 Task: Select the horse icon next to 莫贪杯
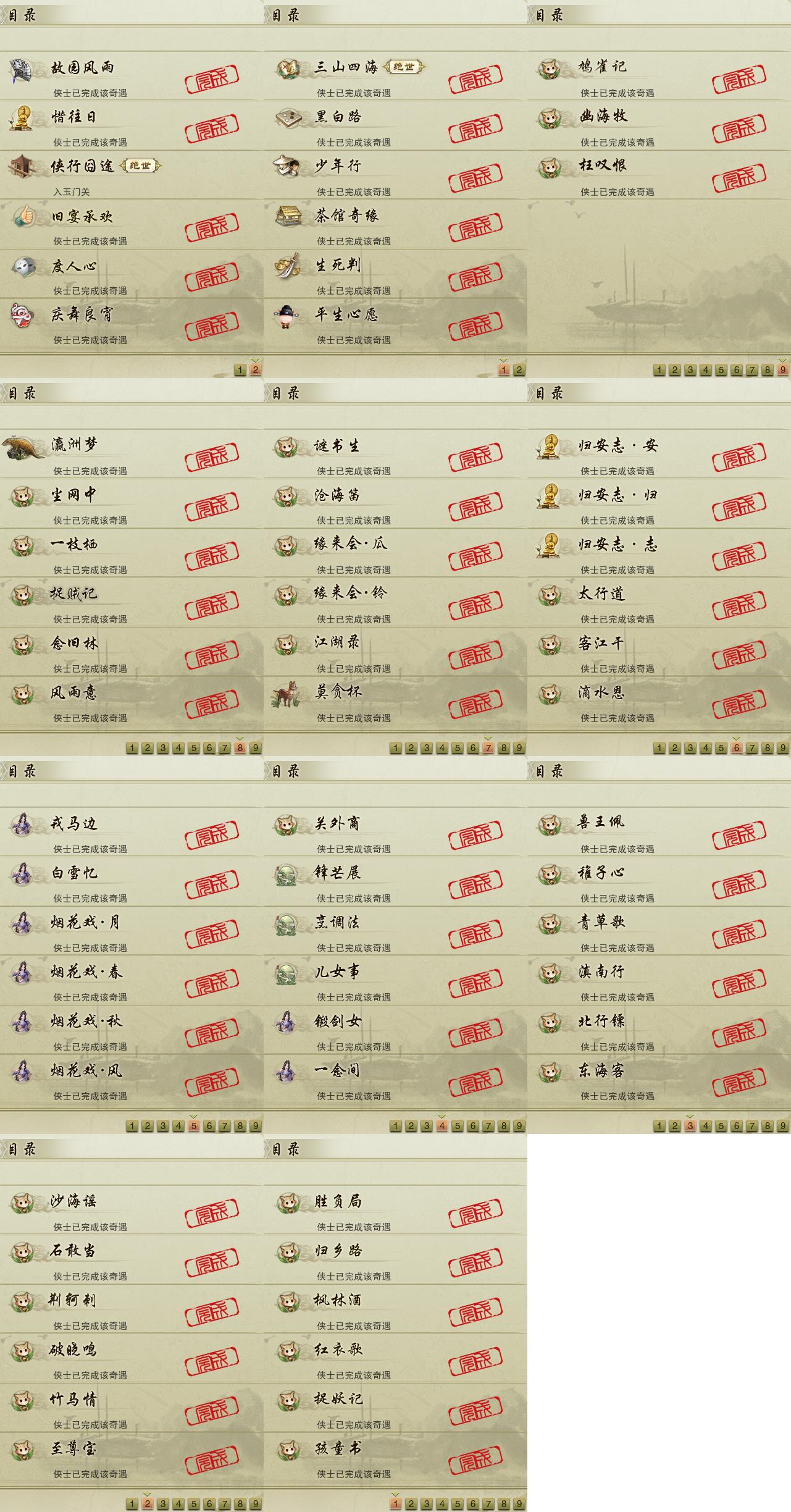click(287, 694)
